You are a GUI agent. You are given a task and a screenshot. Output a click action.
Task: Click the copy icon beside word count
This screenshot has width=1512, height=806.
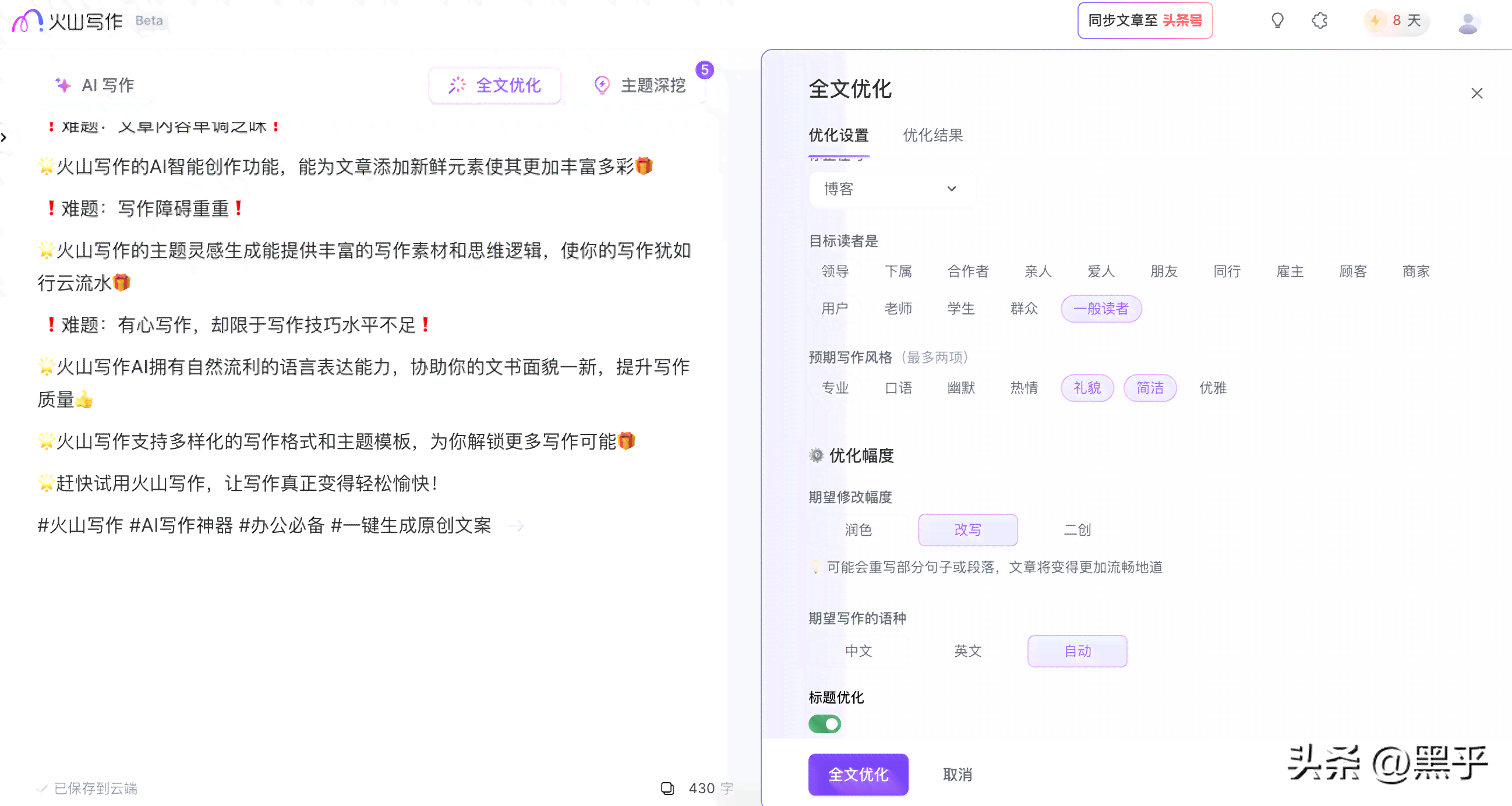tap(667, 788)
